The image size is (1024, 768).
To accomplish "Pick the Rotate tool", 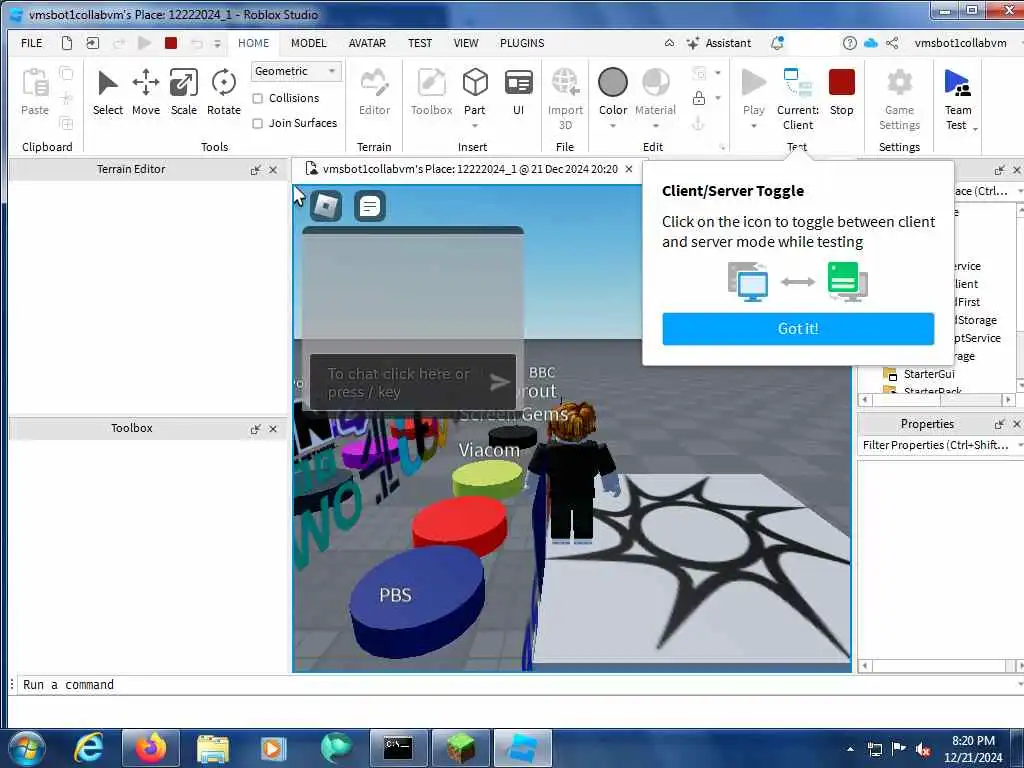I will 223,92.
